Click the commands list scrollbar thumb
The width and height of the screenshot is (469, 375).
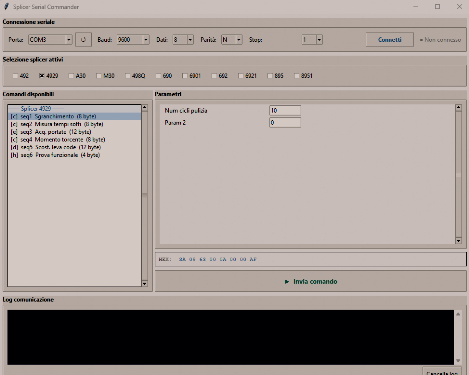tap(145, 152)
